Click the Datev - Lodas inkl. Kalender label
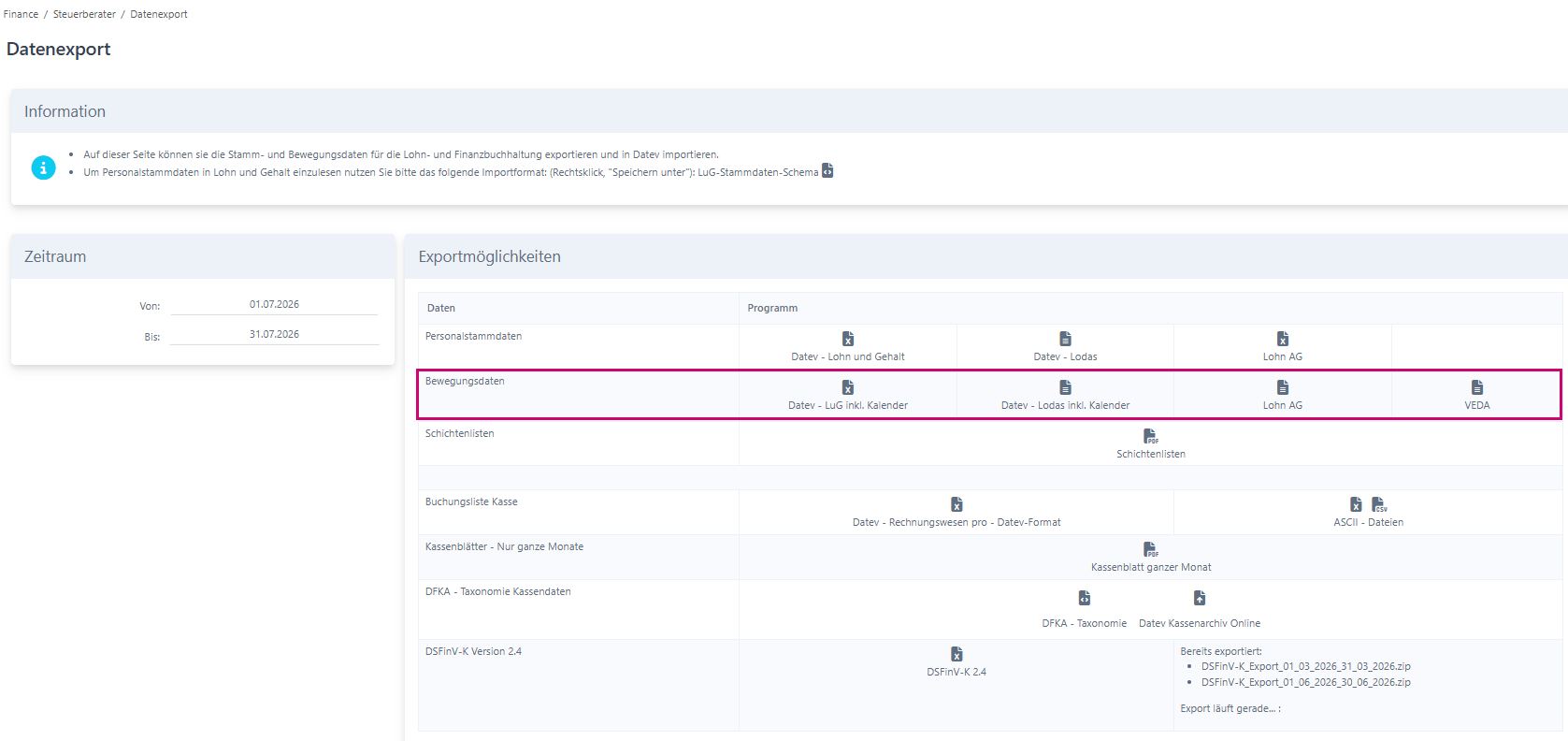The width and height of the screenshot is (1568, 741). [x=1065, y=405]
